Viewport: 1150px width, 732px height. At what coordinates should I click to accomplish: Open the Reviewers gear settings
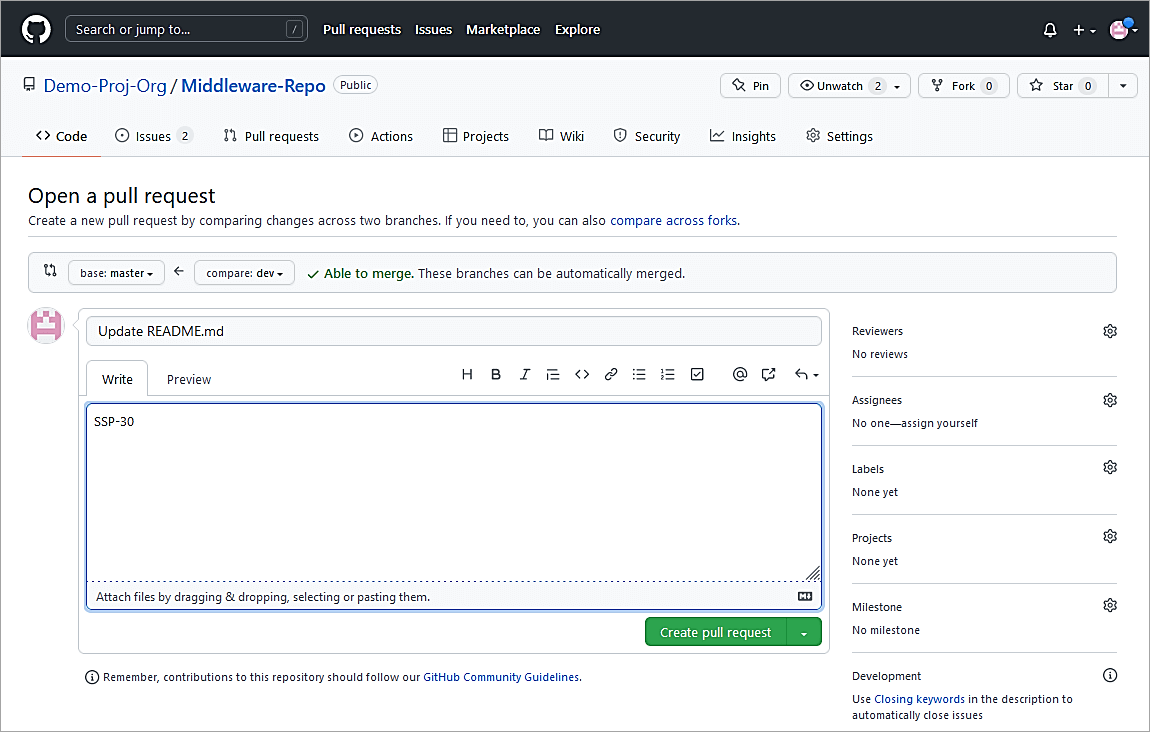click(1109, 331)
